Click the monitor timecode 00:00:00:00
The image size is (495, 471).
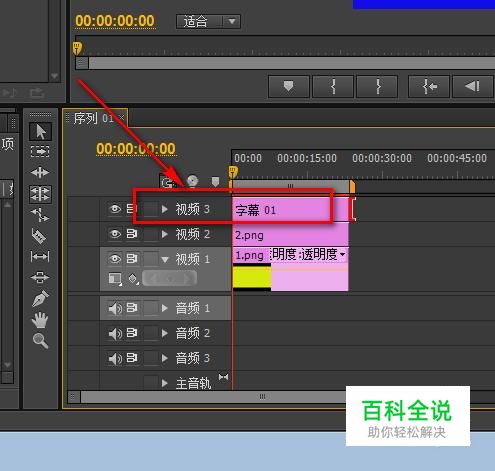115,21
